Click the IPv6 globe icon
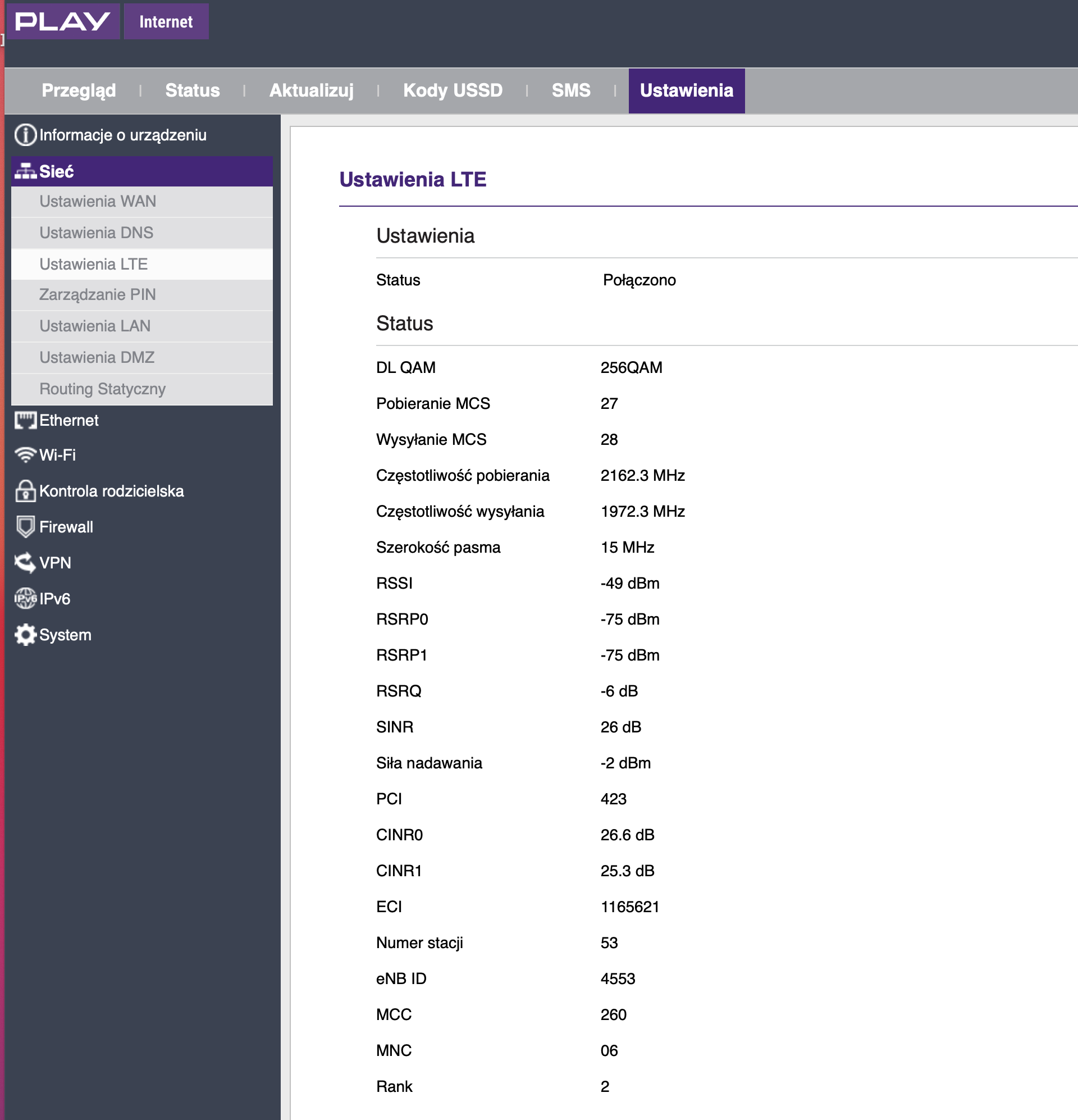Screen dimensions: 1078x1120 [x=25, y=599]
